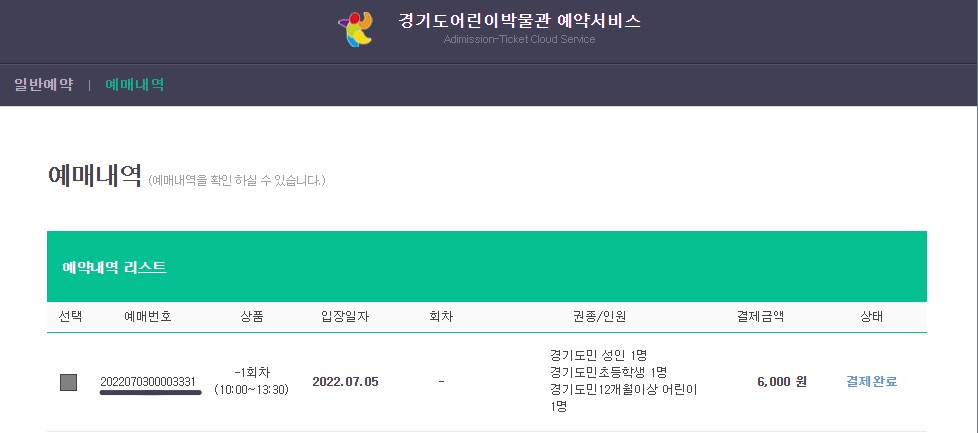Tick the checkbox for reservation 2022070300003331
Screen dimensions: 978x433
click(69, 382)
